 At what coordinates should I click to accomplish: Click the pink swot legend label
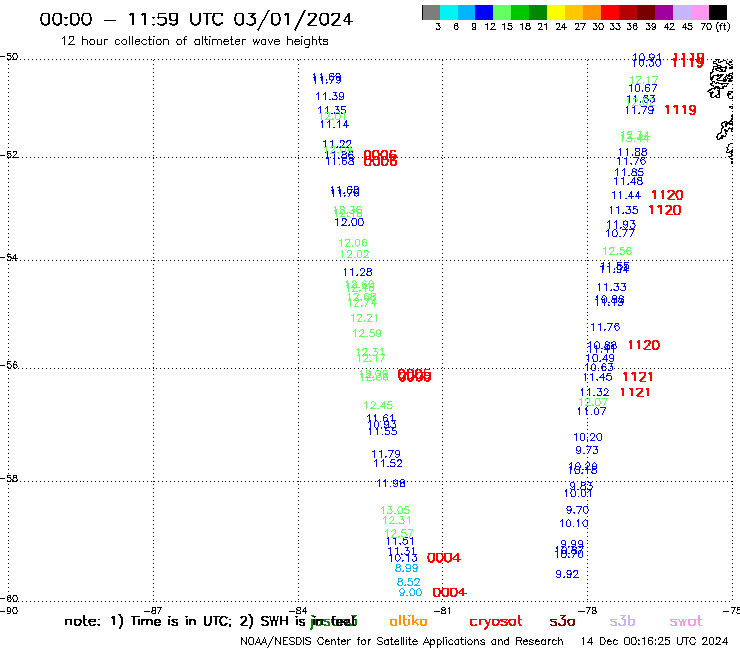pyautogui.click(x=686, y=621)
